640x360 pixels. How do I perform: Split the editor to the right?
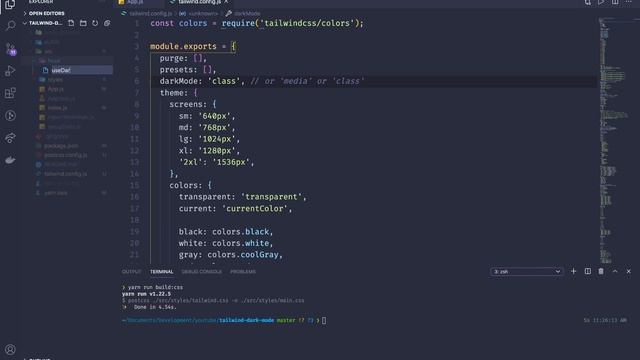click(x=615, y=2)
